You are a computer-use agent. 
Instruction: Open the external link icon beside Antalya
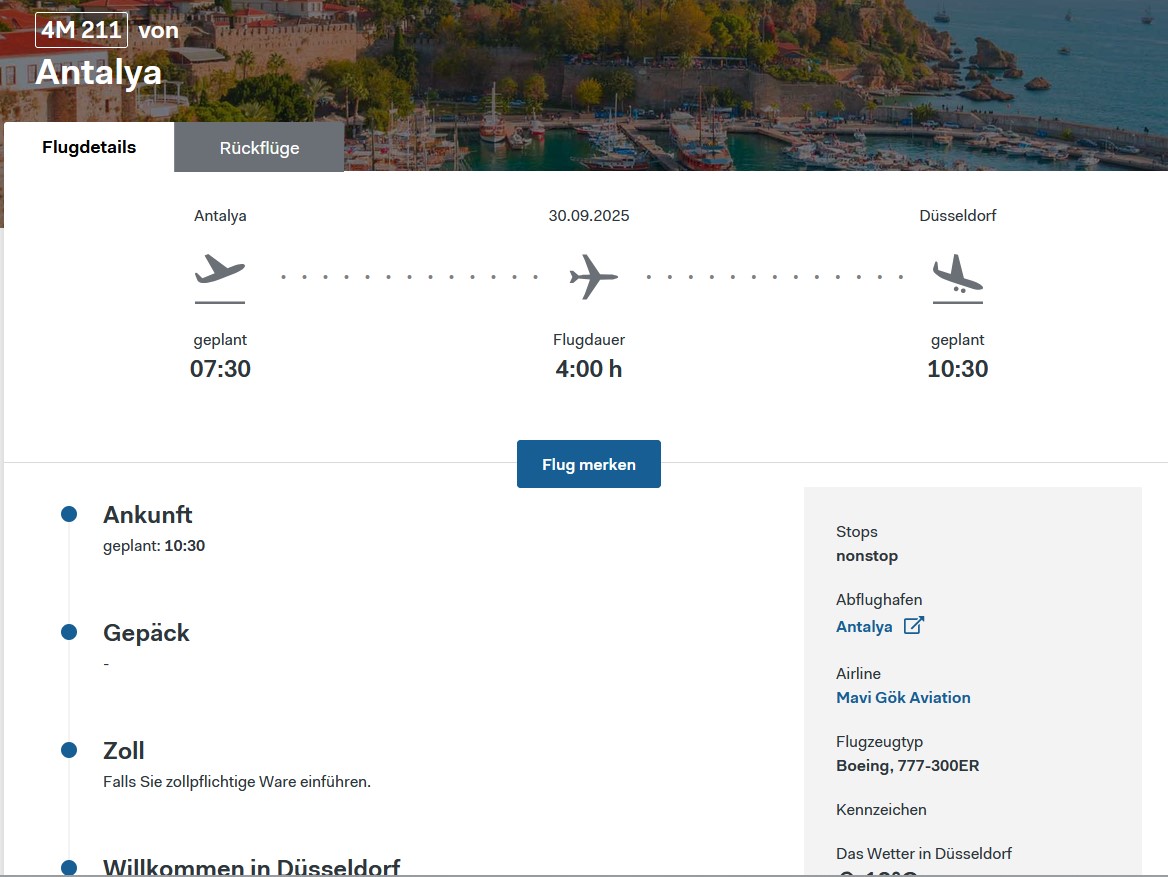click(913, 626)
